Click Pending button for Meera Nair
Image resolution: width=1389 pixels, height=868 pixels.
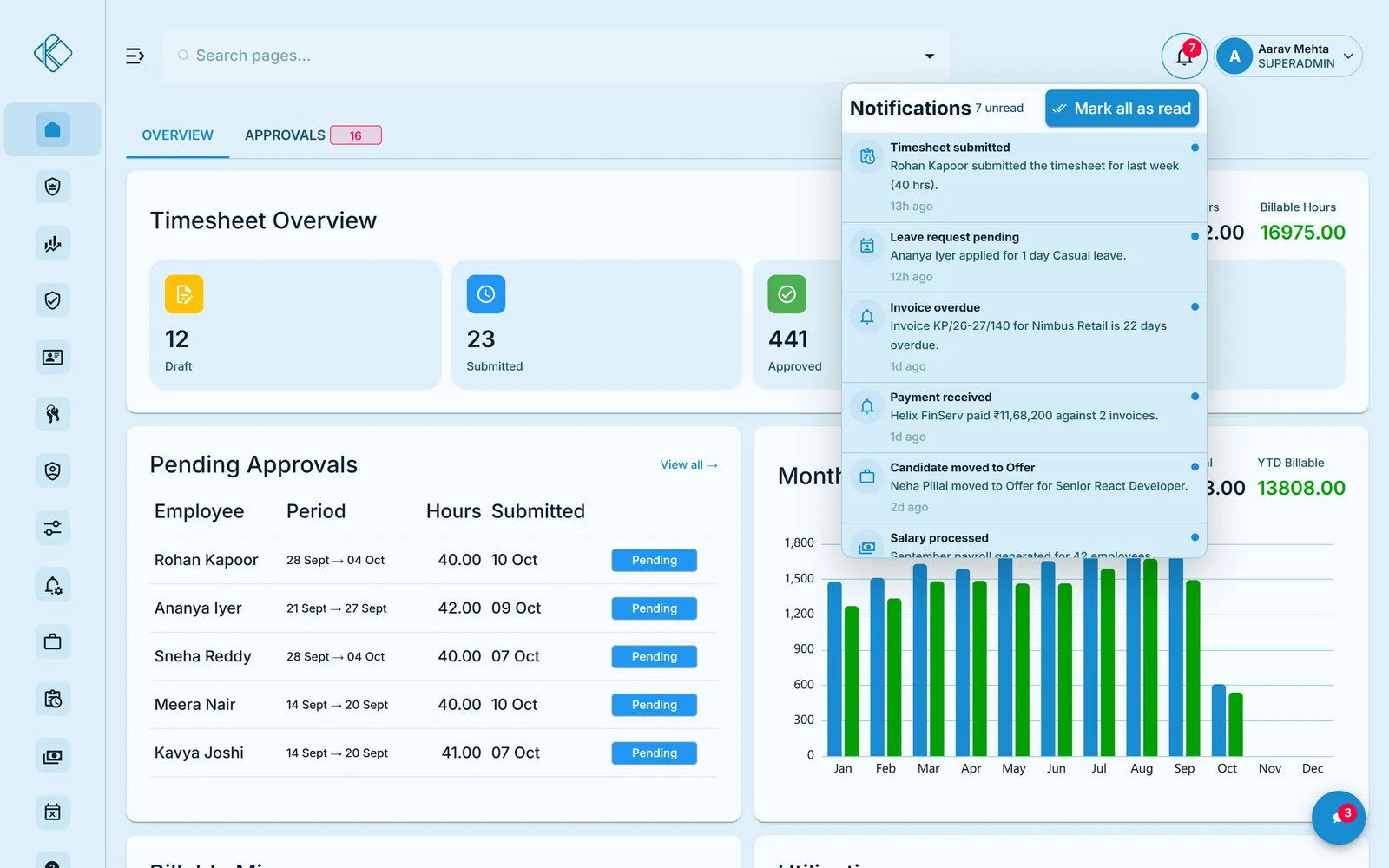655,705
